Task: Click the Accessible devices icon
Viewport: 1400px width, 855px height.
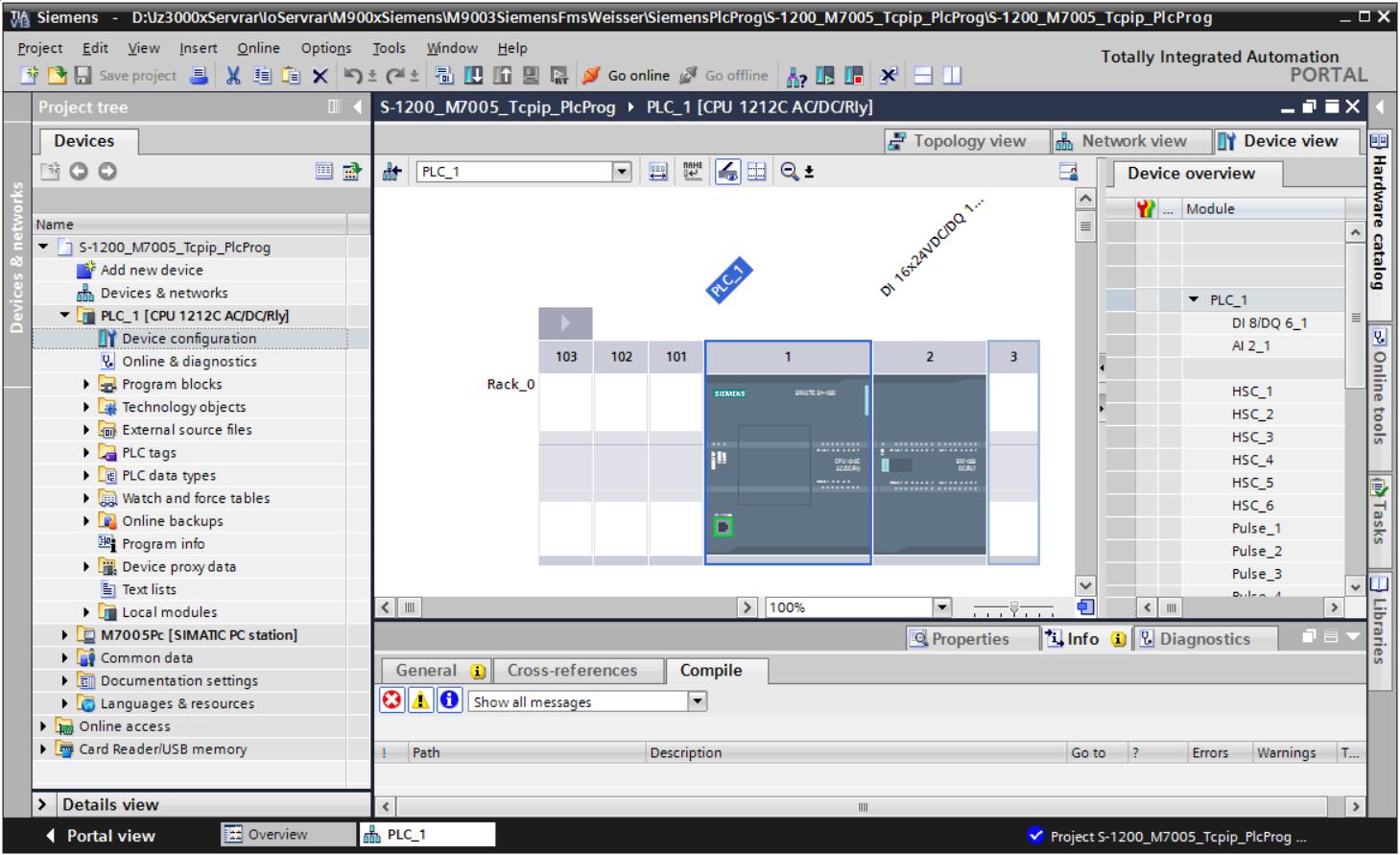Action: click(x=795, y=76)
